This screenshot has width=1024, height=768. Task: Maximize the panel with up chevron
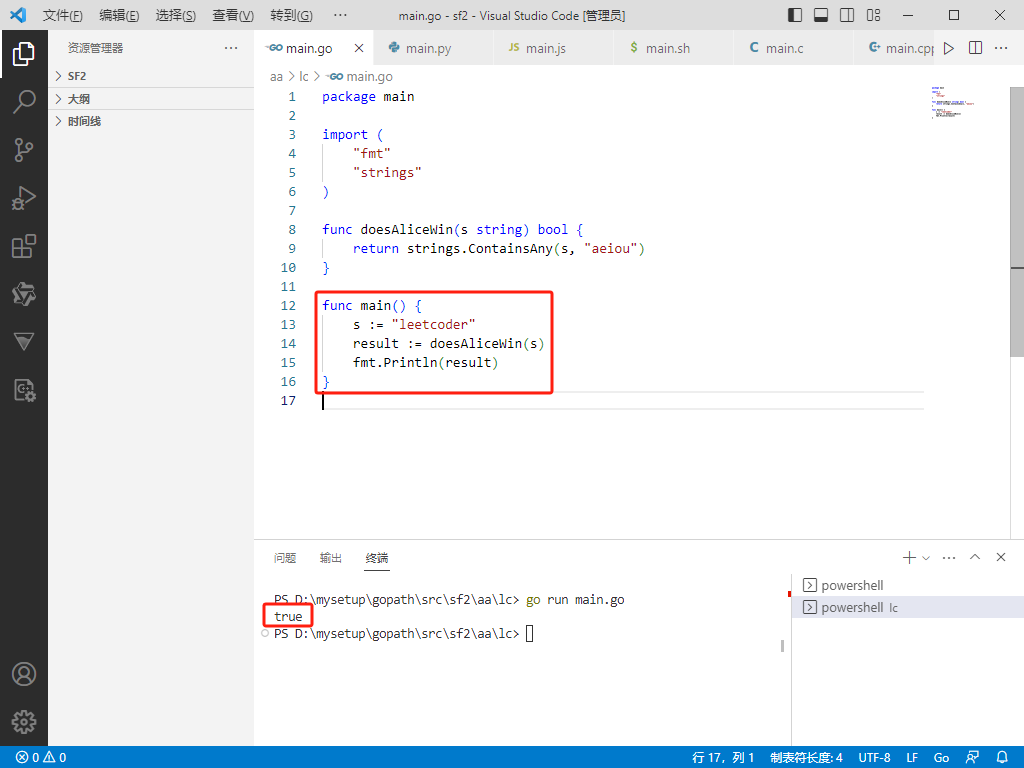(x=975, y=557)
